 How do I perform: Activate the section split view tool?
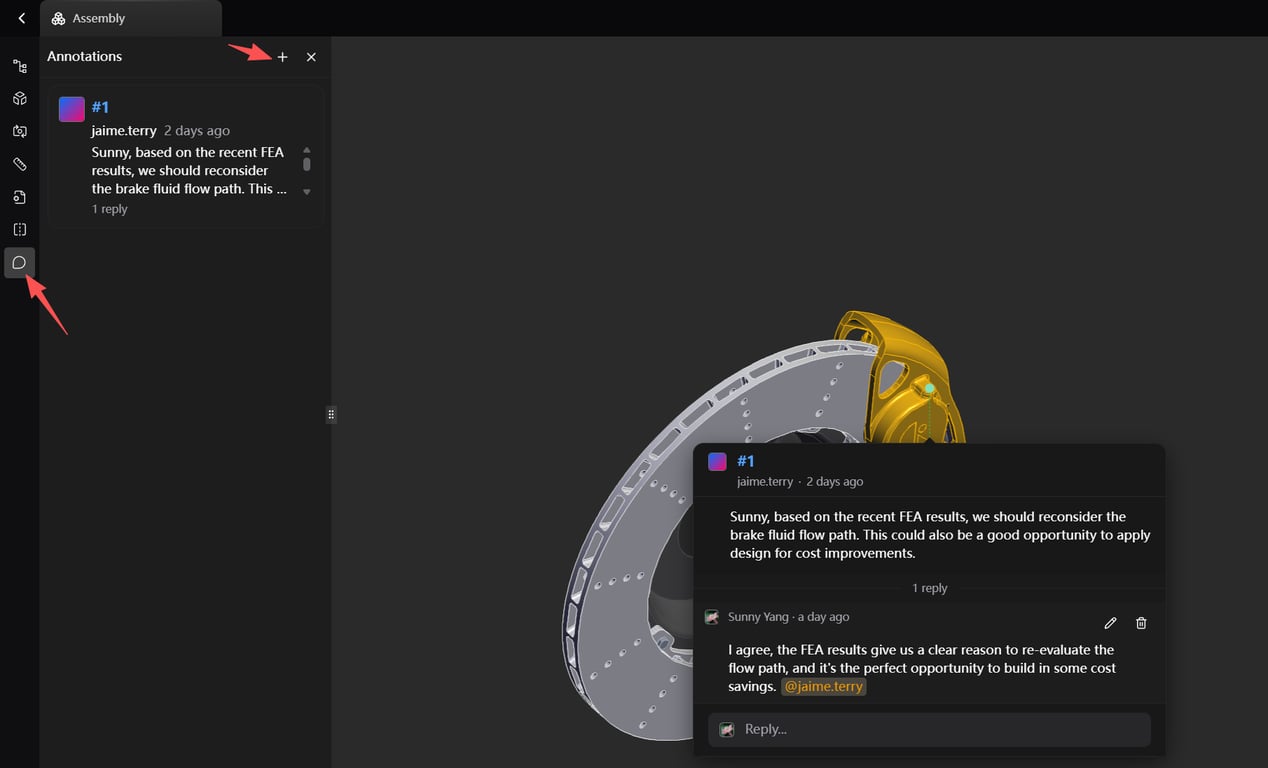(x=19, y=230)
